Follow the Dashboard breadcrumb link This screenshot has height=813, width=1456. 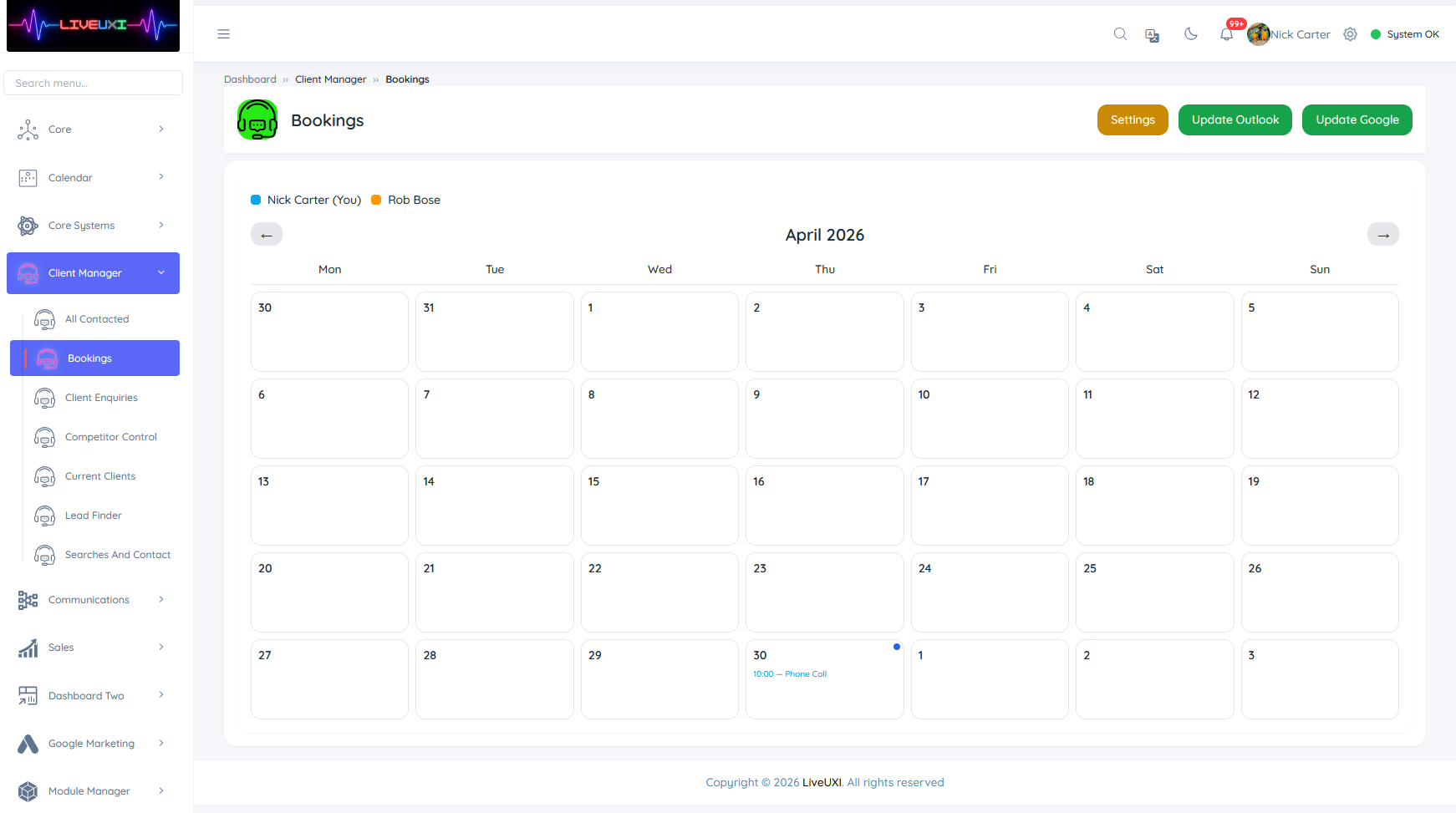click(x=250, y=79)
